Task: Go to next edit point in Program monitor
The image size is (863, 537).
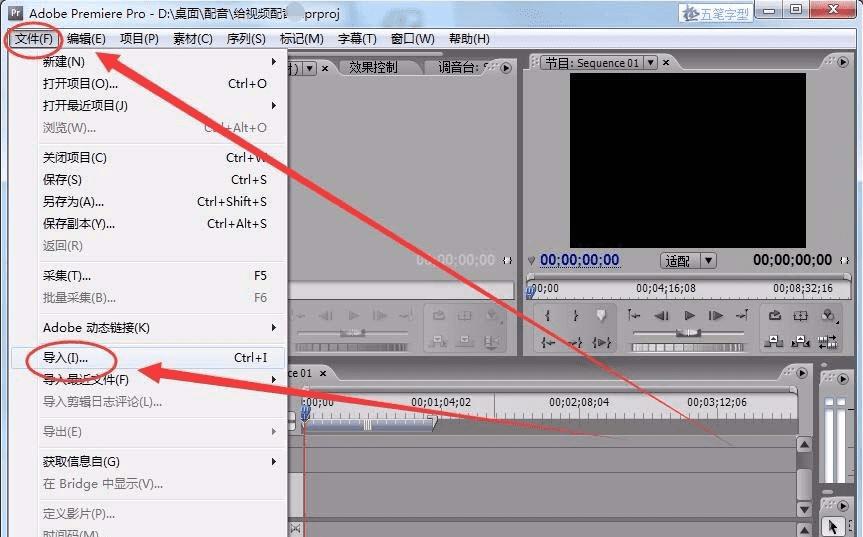Action: (742, 315)
